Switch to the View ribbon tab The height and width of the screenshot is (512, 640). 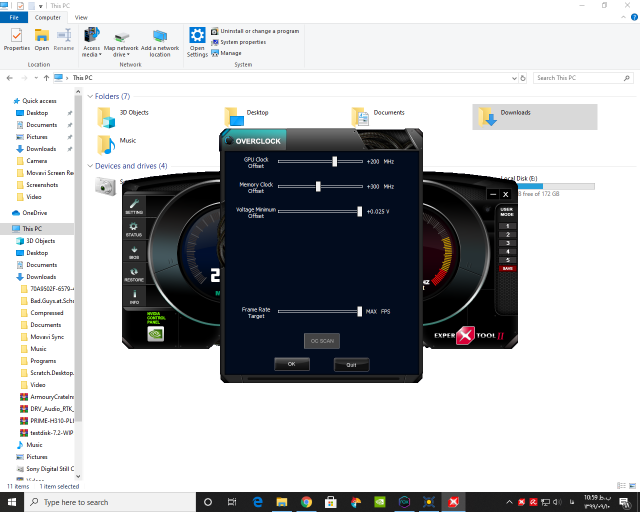click(x=81, y=17)
